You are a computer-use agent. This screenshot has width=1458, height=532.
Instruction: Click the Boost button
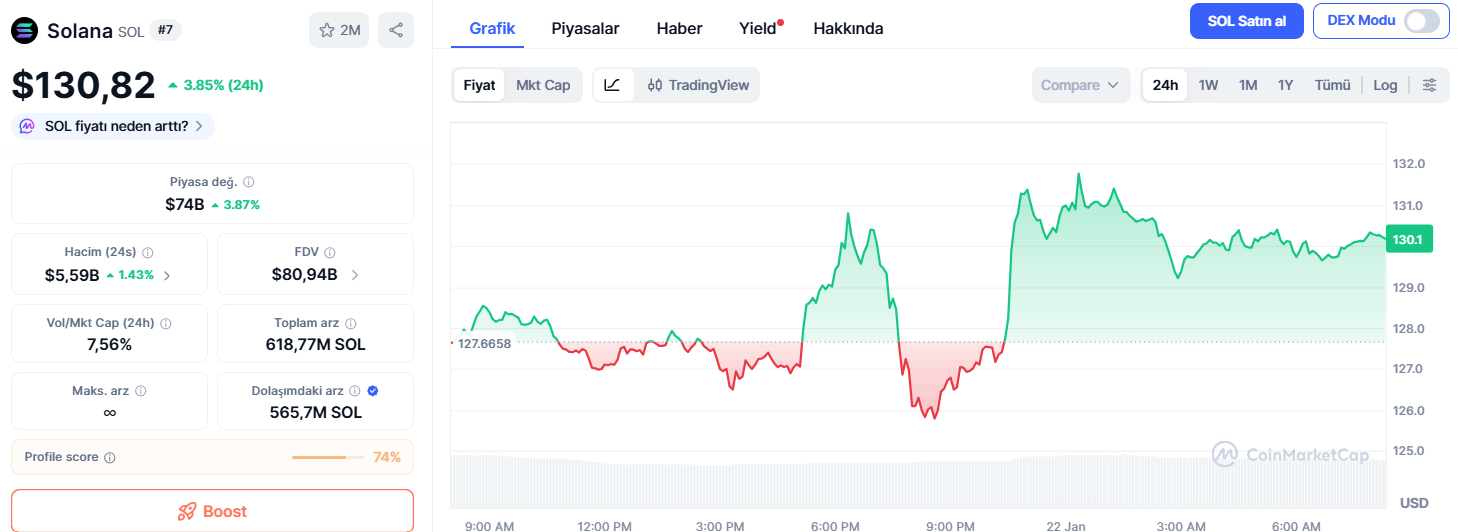click(212, 511)
